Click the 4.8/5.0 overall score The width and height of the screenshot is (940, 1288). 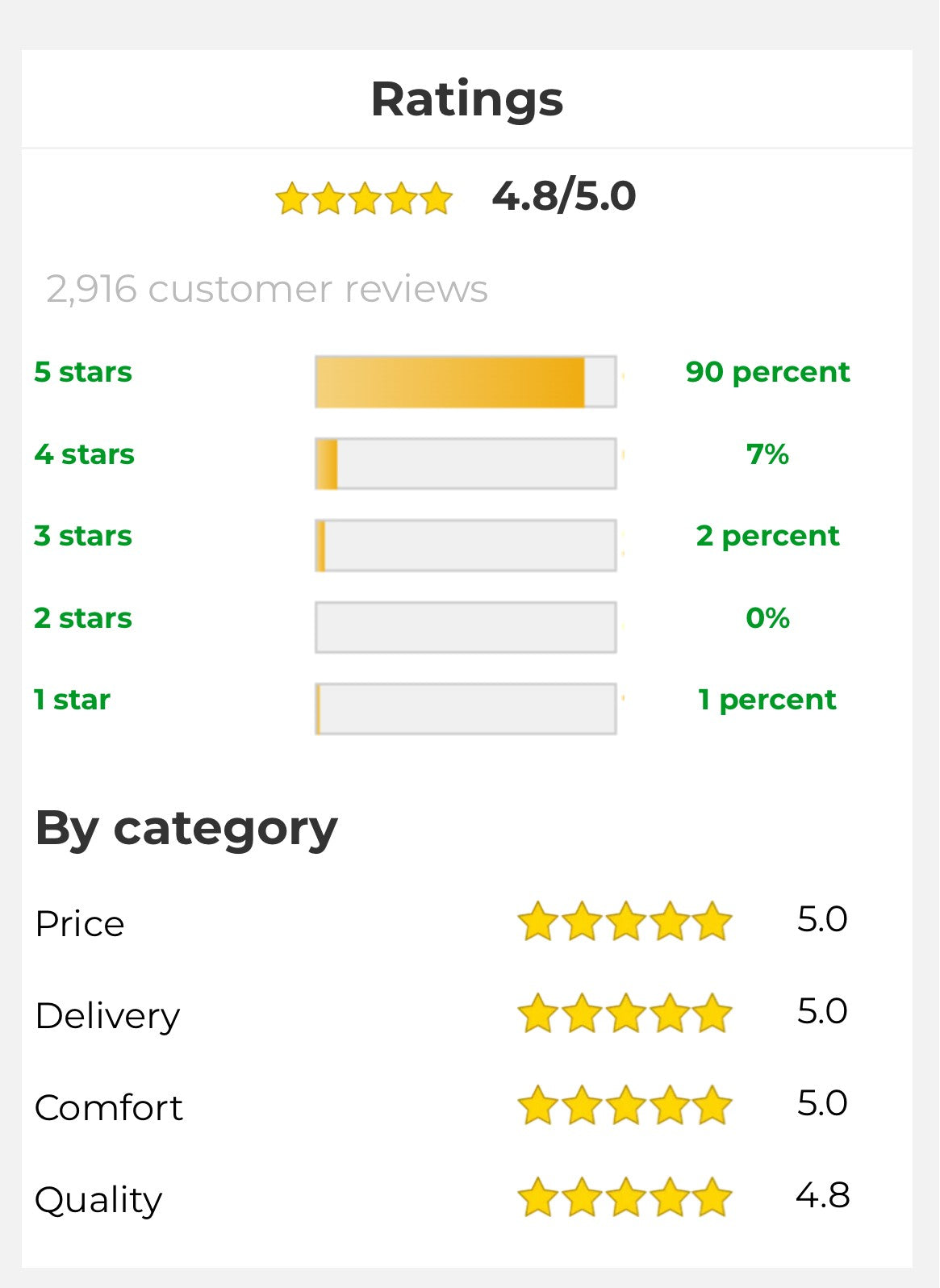pos(564,196)
